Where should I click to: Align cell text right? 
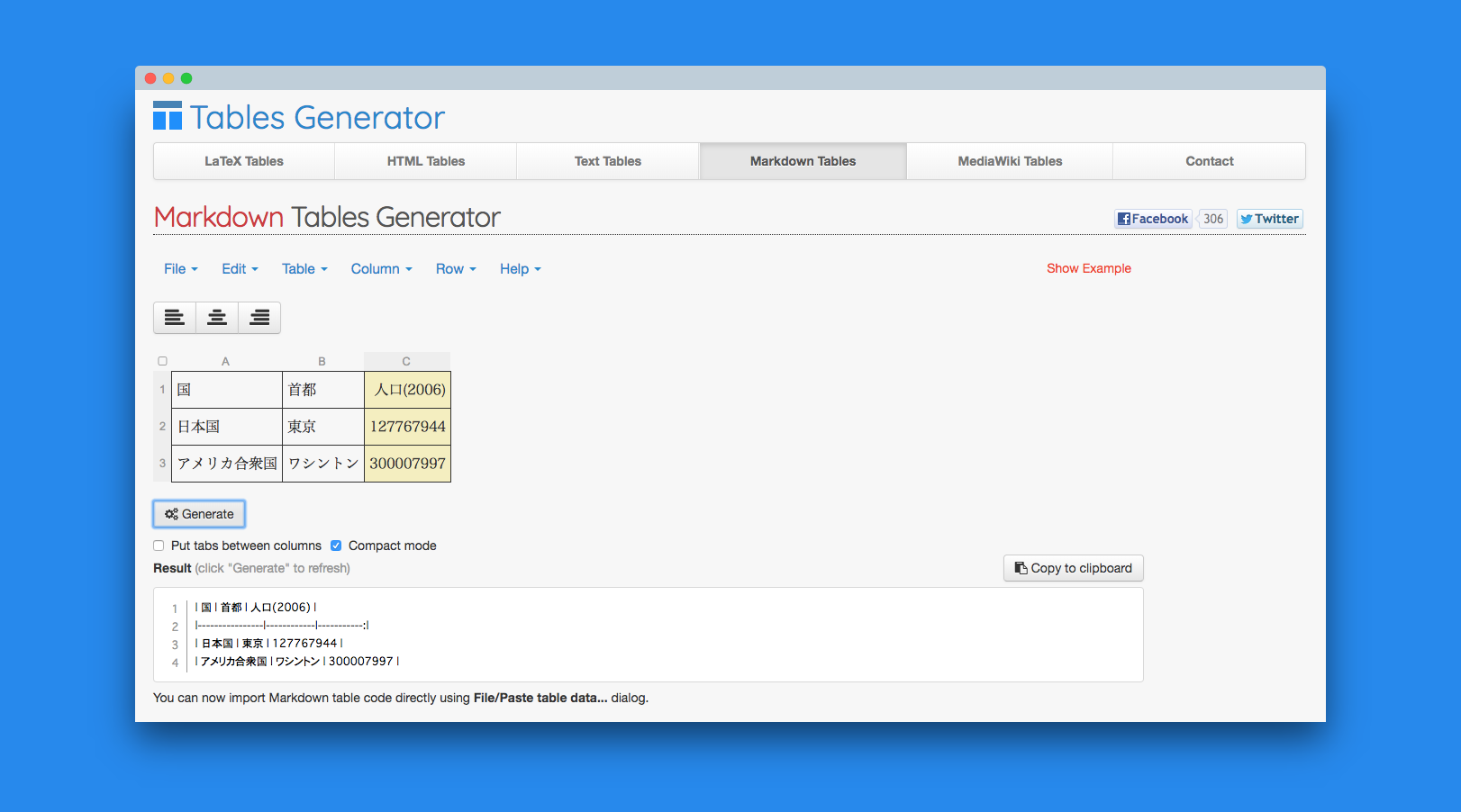coord(259,318)
